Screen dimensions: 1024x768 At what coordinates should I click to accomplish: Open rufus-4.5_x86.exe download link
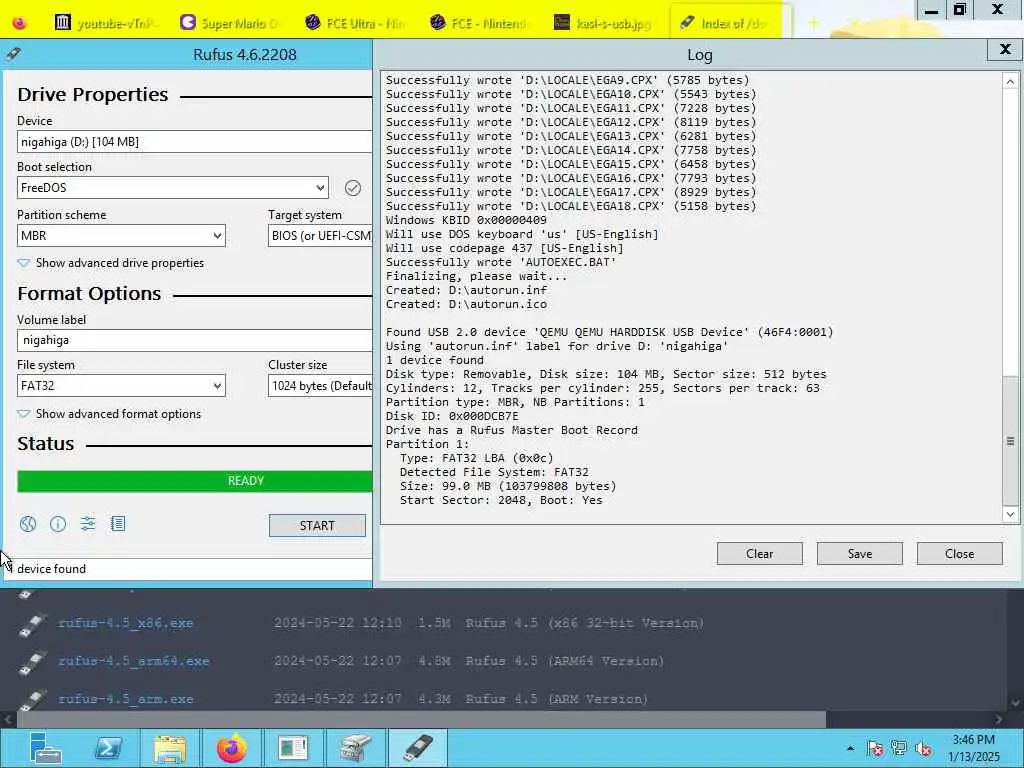[125, 623]
